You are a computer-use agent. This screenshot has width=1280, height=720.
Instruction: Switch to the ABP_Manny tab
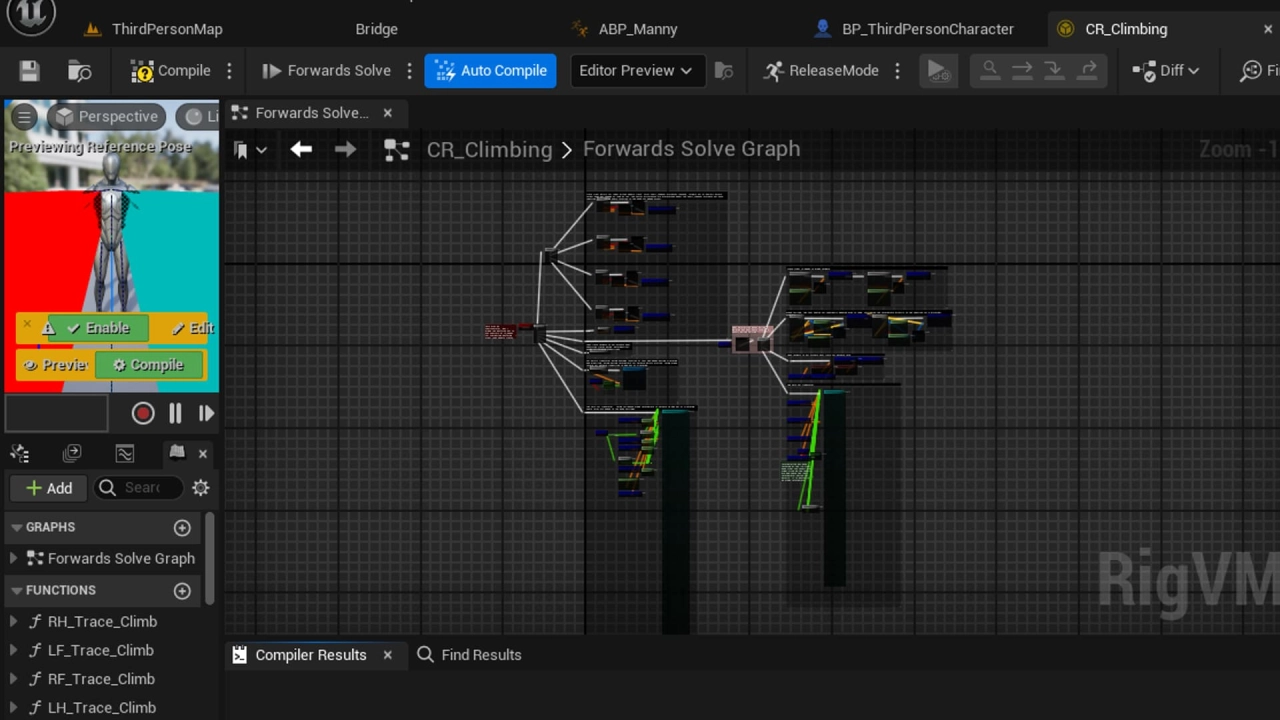tap(624, 29)
